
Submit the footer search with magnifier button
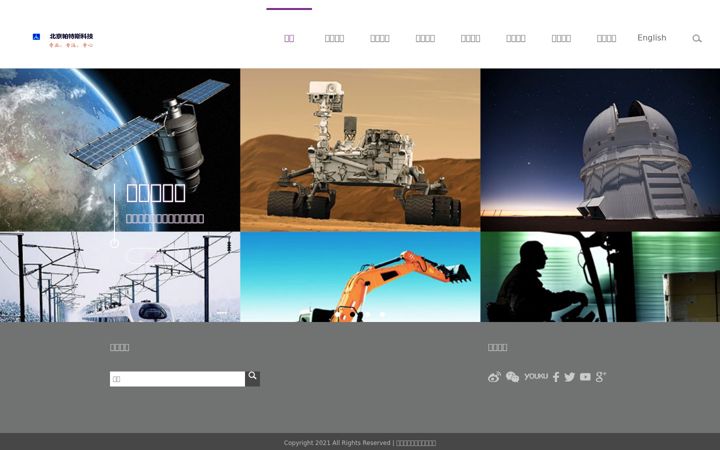click(253, 378)
